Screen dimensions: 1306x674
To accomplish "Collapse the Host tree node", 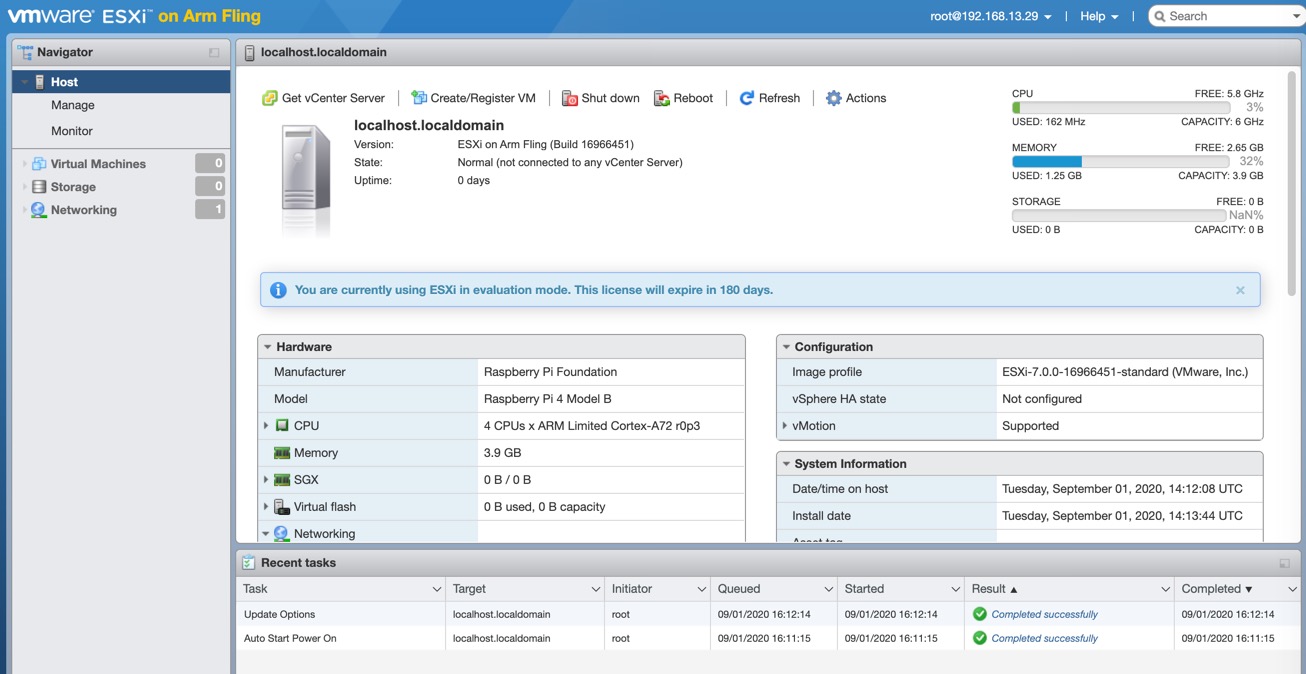I will [25, 82].
